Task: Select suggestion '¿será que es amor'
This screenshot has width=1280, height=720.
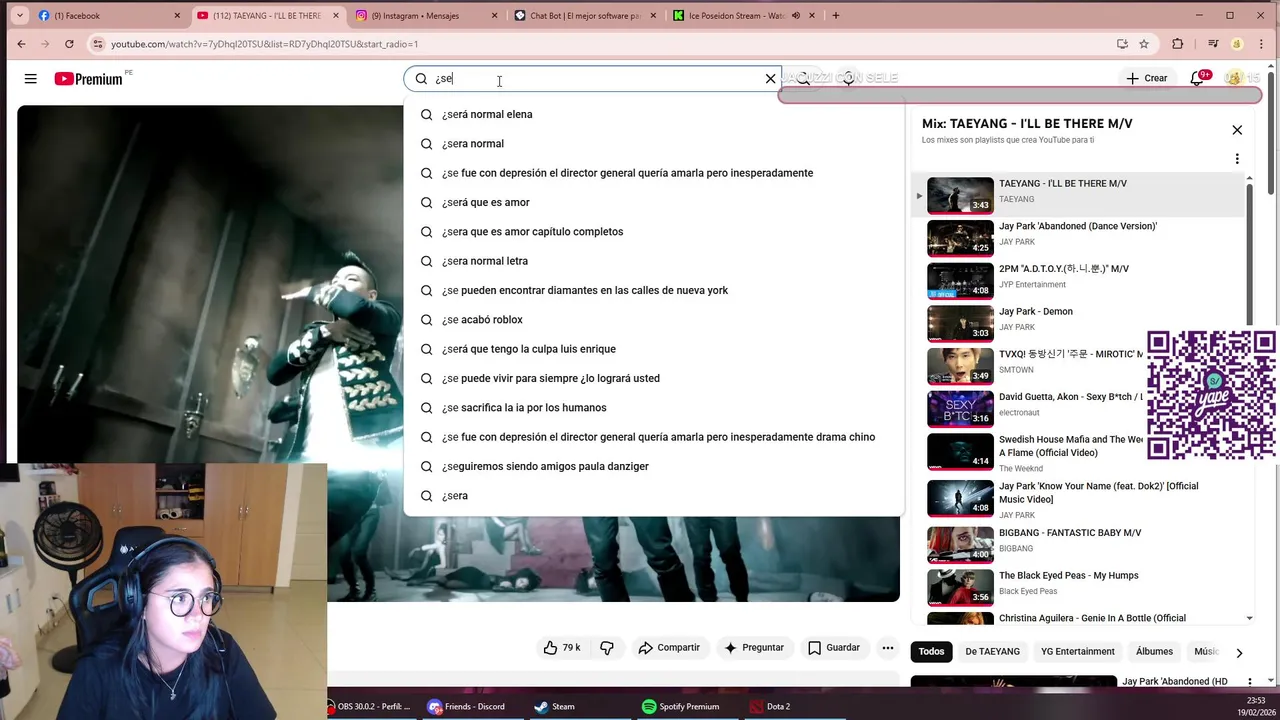Action: point(654,202)
